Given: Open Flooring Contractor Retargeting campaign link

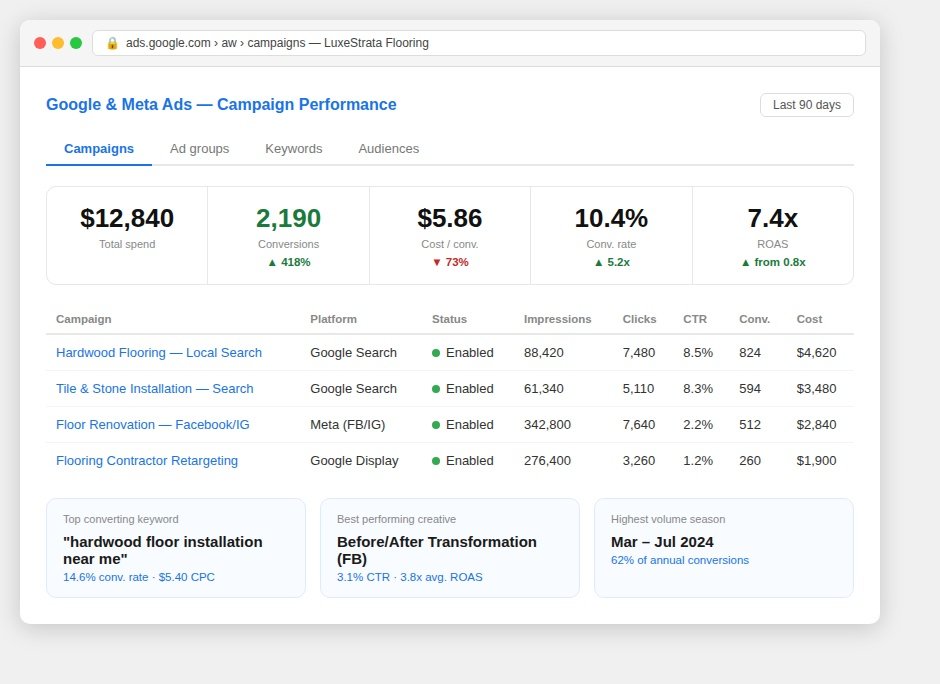Looking at the screenshot, I should pos(147,461).
